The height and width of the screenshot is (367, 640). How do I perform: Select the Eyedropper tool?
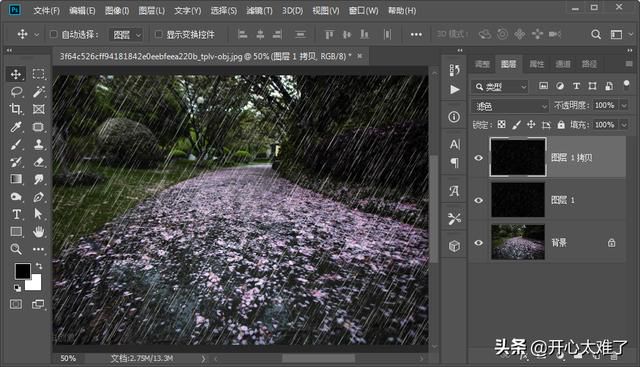16,127
